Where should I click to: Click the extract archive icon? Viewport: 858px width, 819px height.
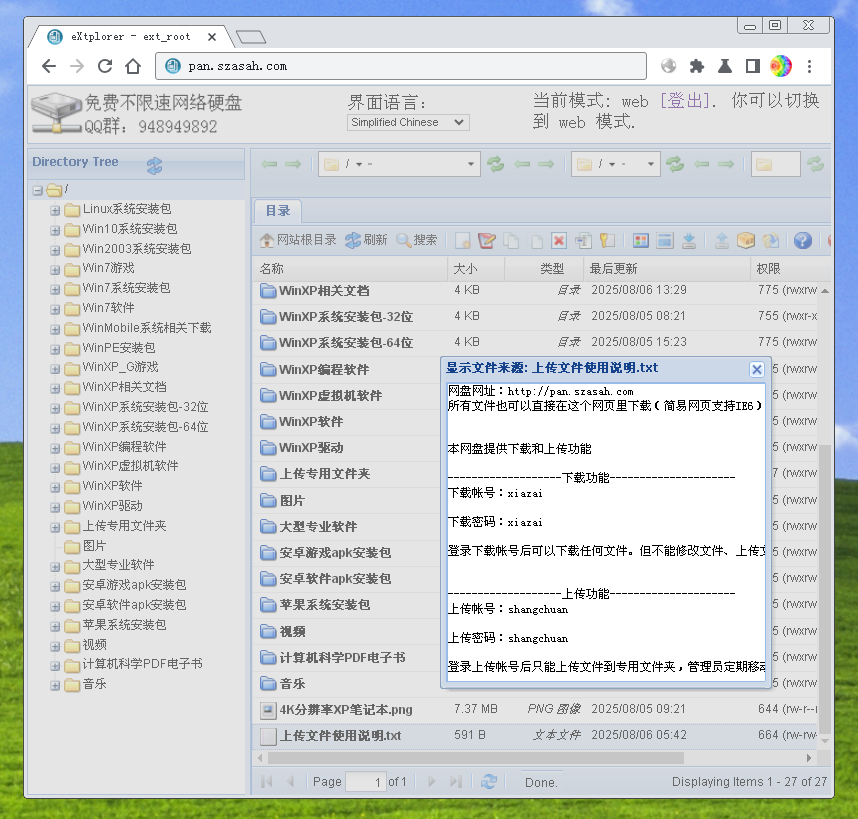(770, 240)
